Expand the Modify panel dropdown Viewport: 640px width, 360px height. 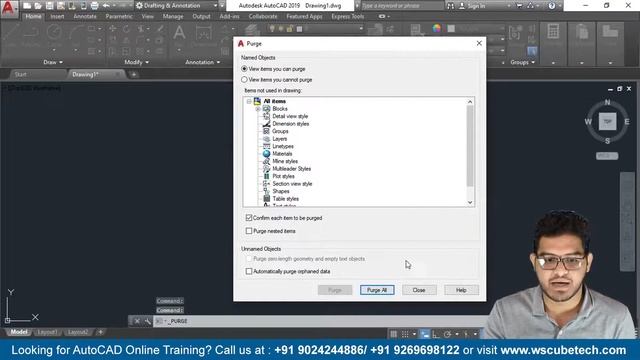pyautogui.click(x=136, y=62)
